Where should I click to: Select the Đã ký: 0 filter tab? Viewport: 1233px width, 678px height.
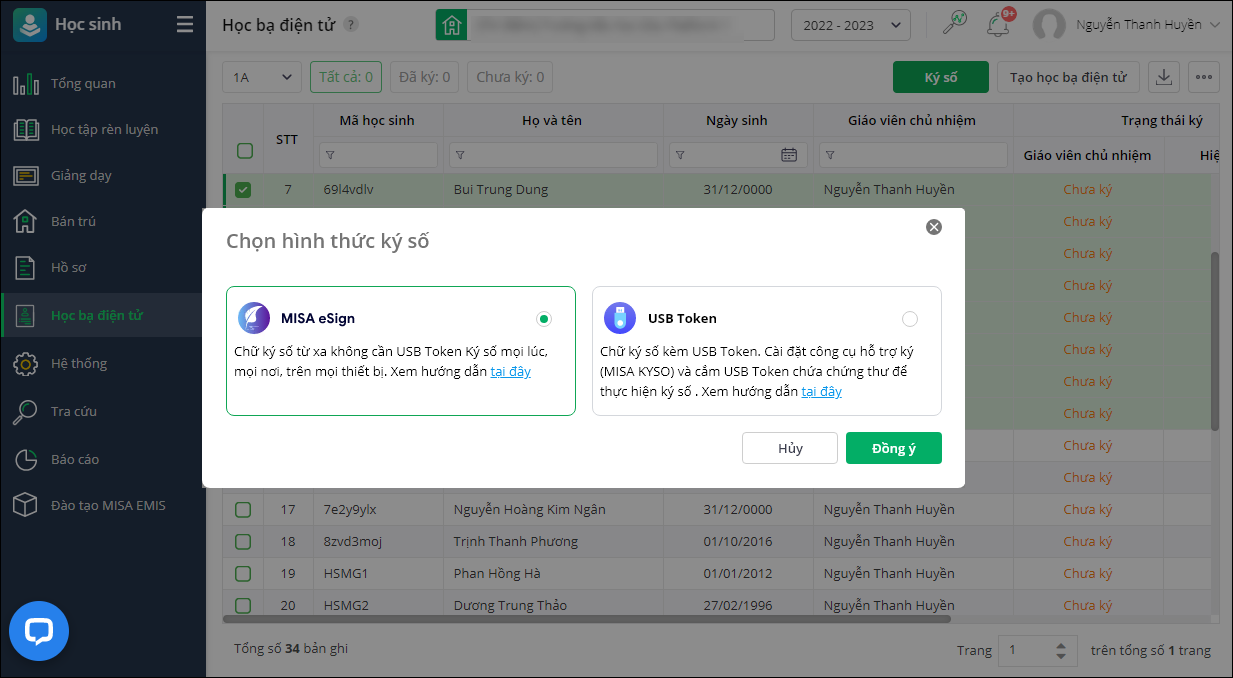[425, 77]
